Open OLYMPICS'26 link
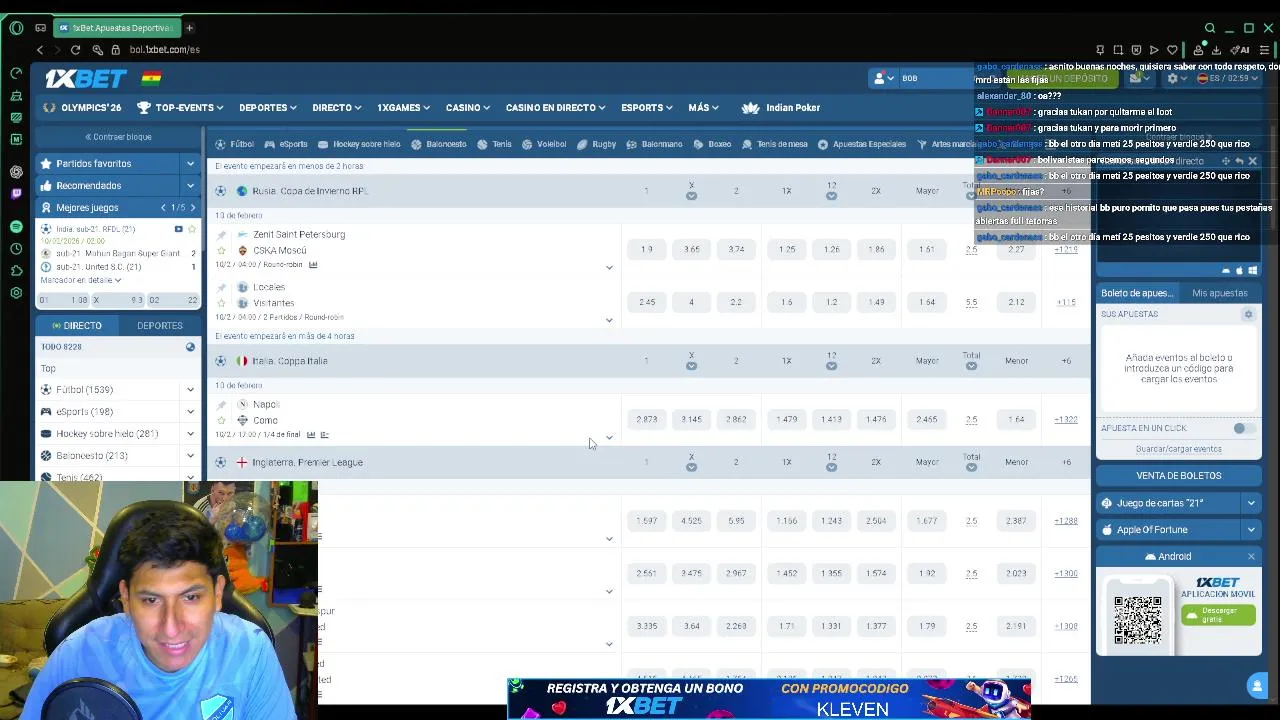Screen dimensions: 1280x720 tap(83, 107)
